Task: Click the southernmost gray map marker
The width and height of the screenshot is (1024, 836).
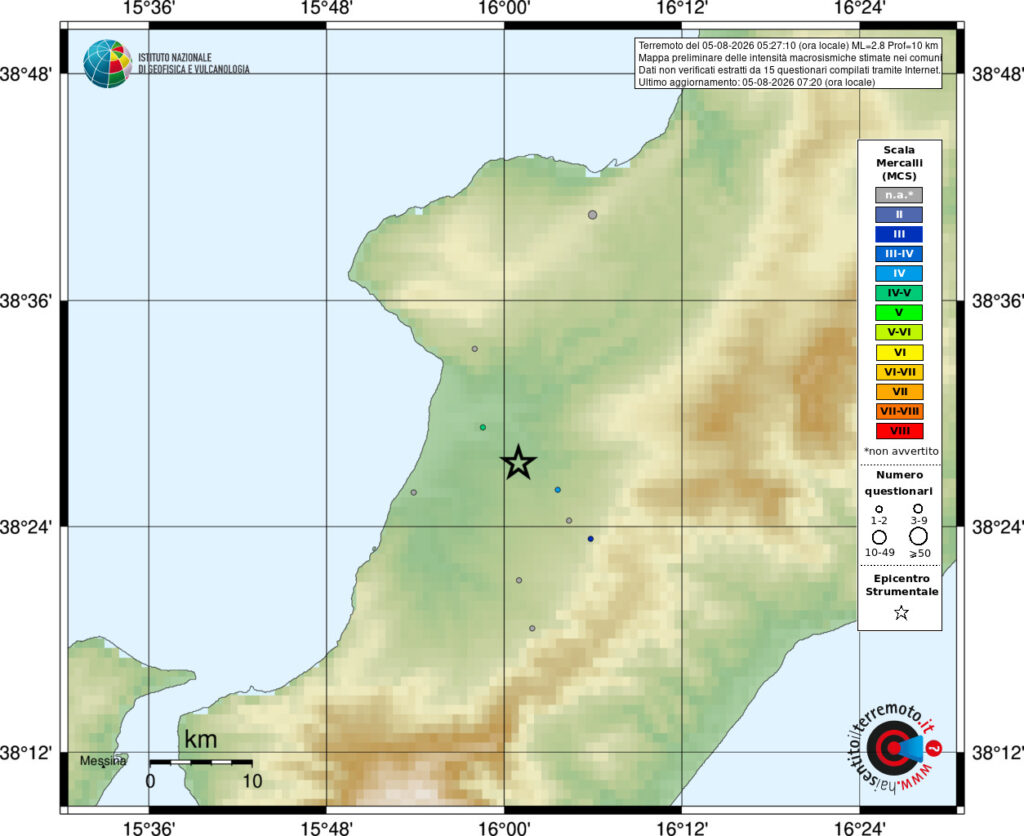Action: pyautogui.click(x=532, y=628)
